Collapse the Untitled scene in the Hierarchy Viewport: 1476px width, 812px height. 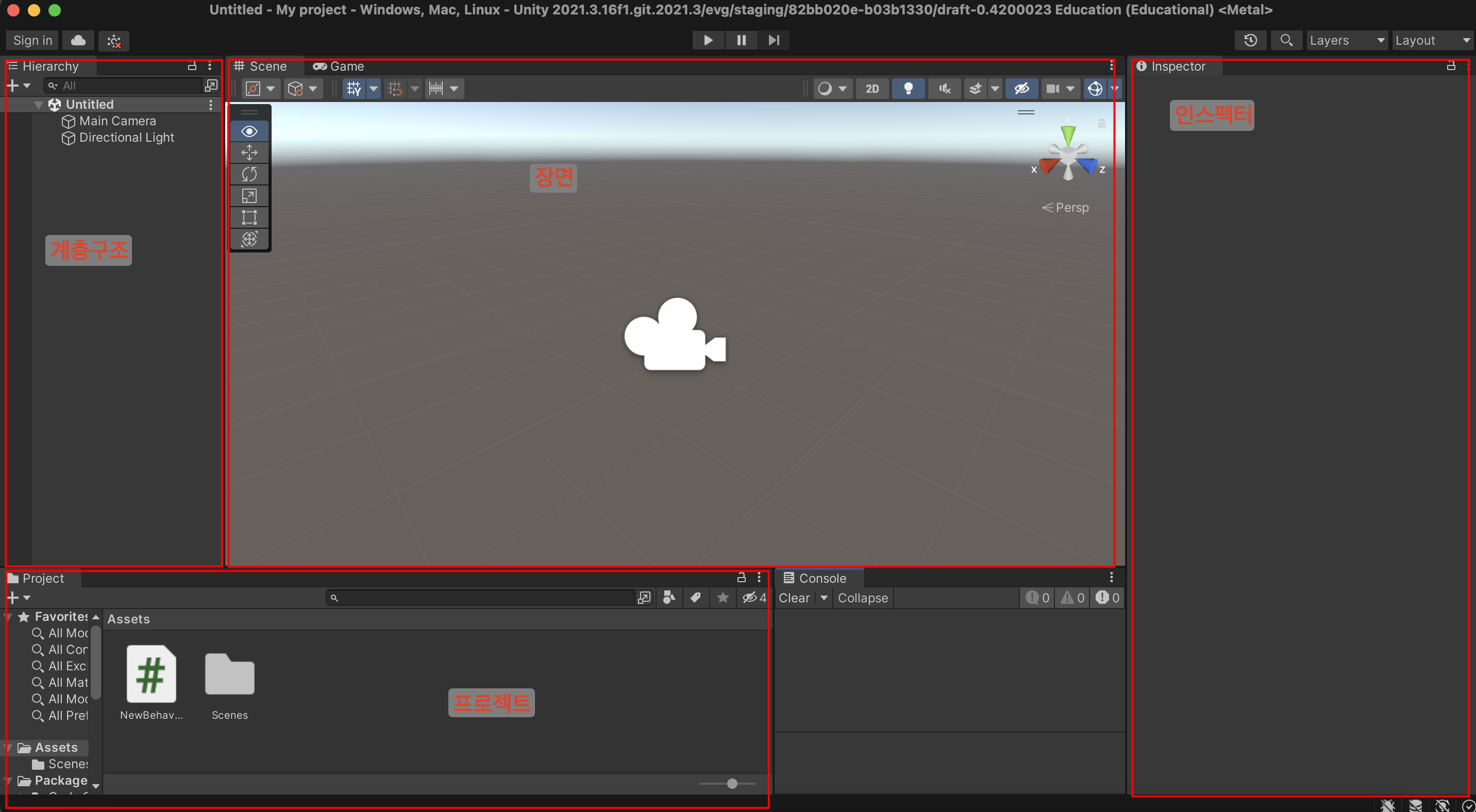click(x=38, y=104)
